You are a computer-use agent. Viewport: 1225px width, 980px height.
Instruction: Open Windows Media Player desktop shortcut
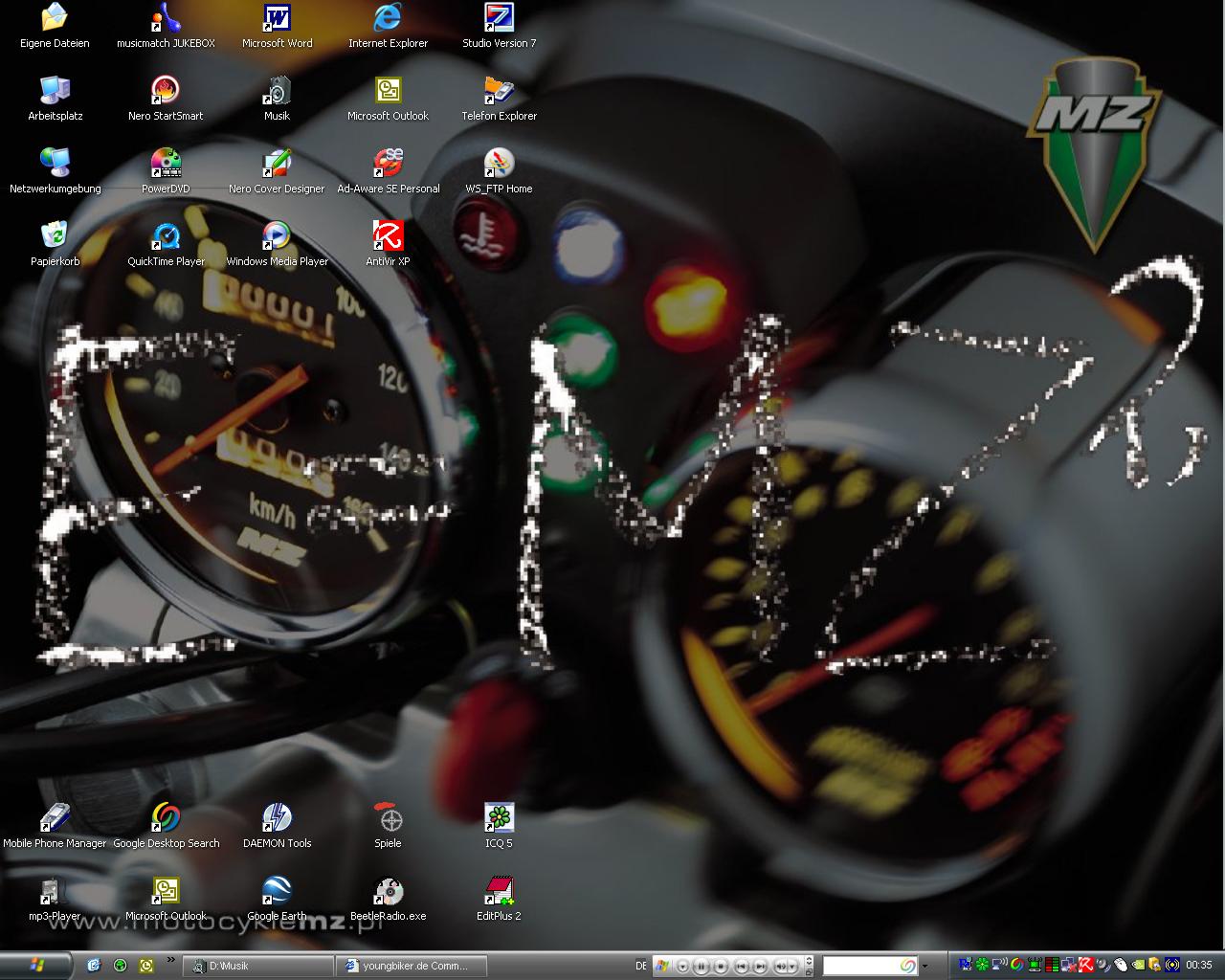(277, 244)
